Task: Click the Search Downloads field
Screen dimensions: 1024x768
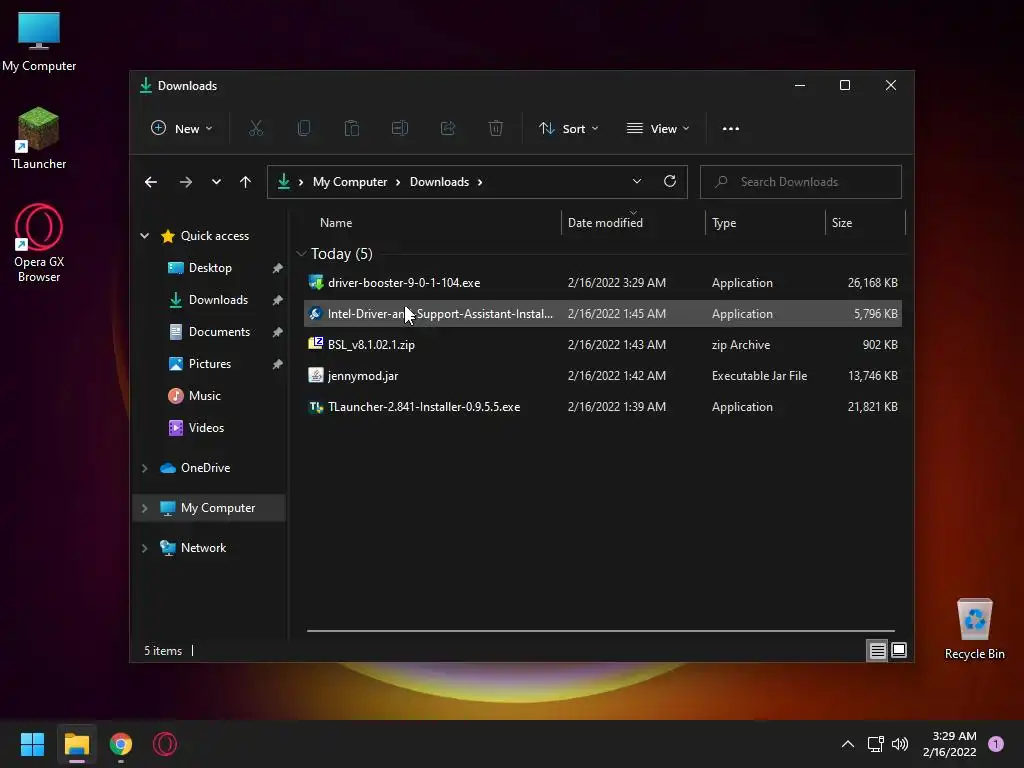Action: [x=801, y=182]
